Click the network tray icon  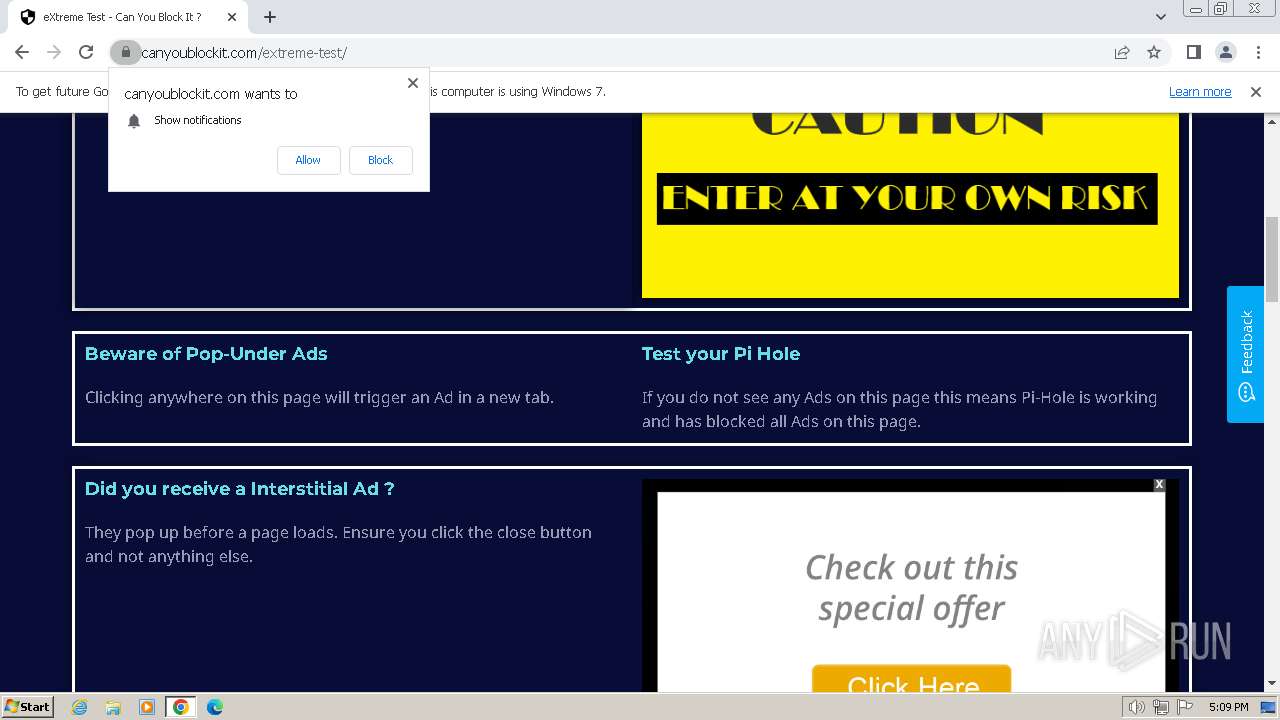coord(1161,707)
